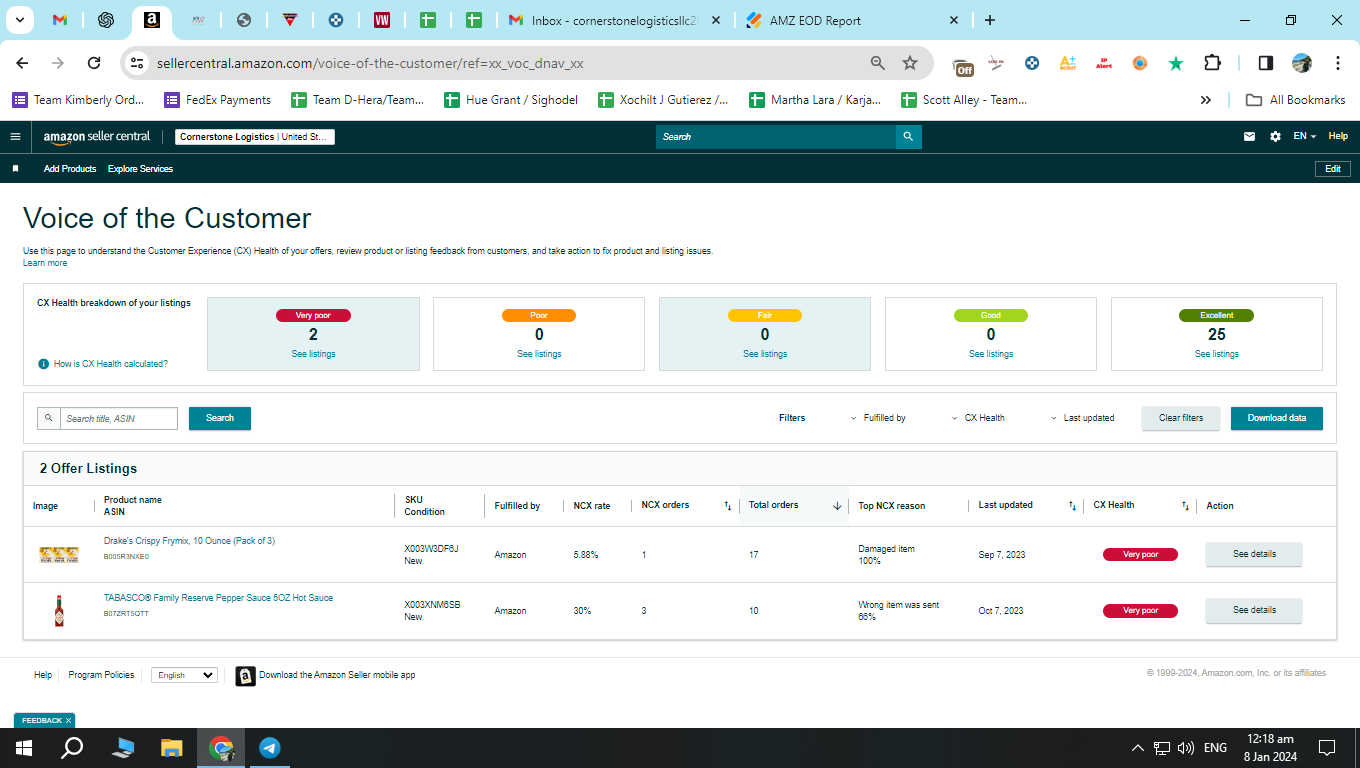Show hidden system tray icons
The height and width of the screenshot is (768, 1360).
[1137, 748]
